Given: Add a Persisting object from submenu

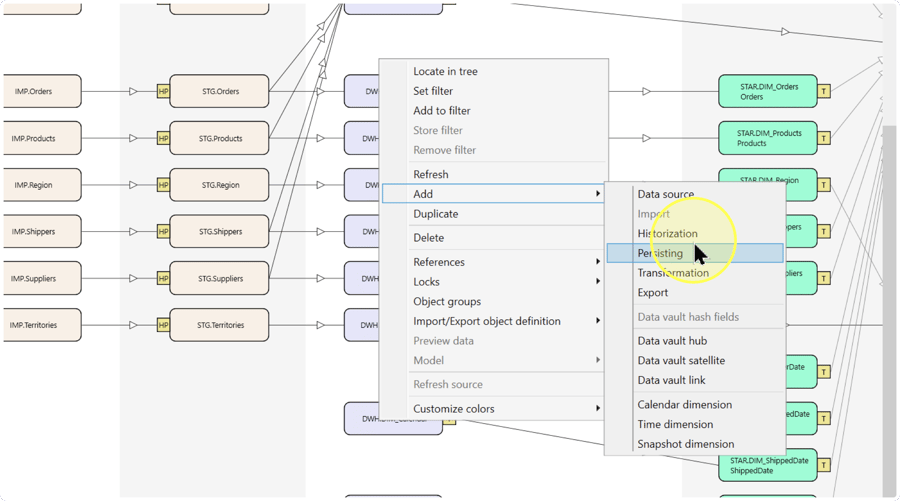Looking at the screenshot, I should (x=695, y=253).
